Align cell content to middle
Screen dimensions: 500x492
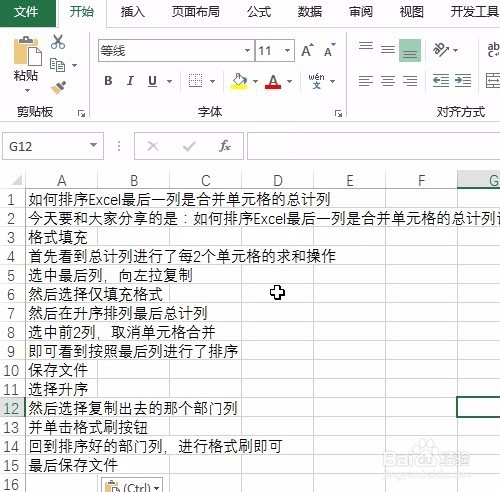point(388,50)
